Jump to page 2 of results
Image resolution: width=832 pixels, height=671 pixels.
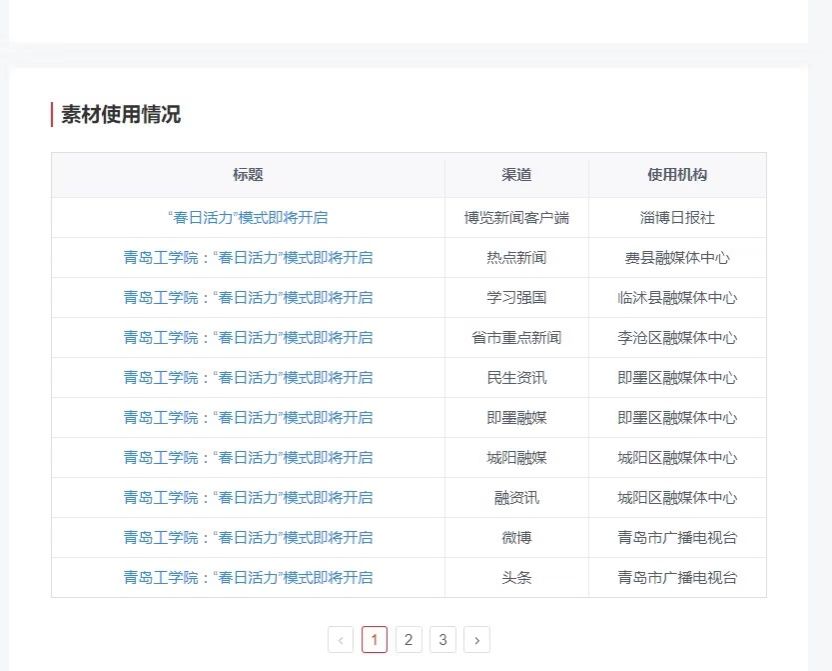coord(408,640)
